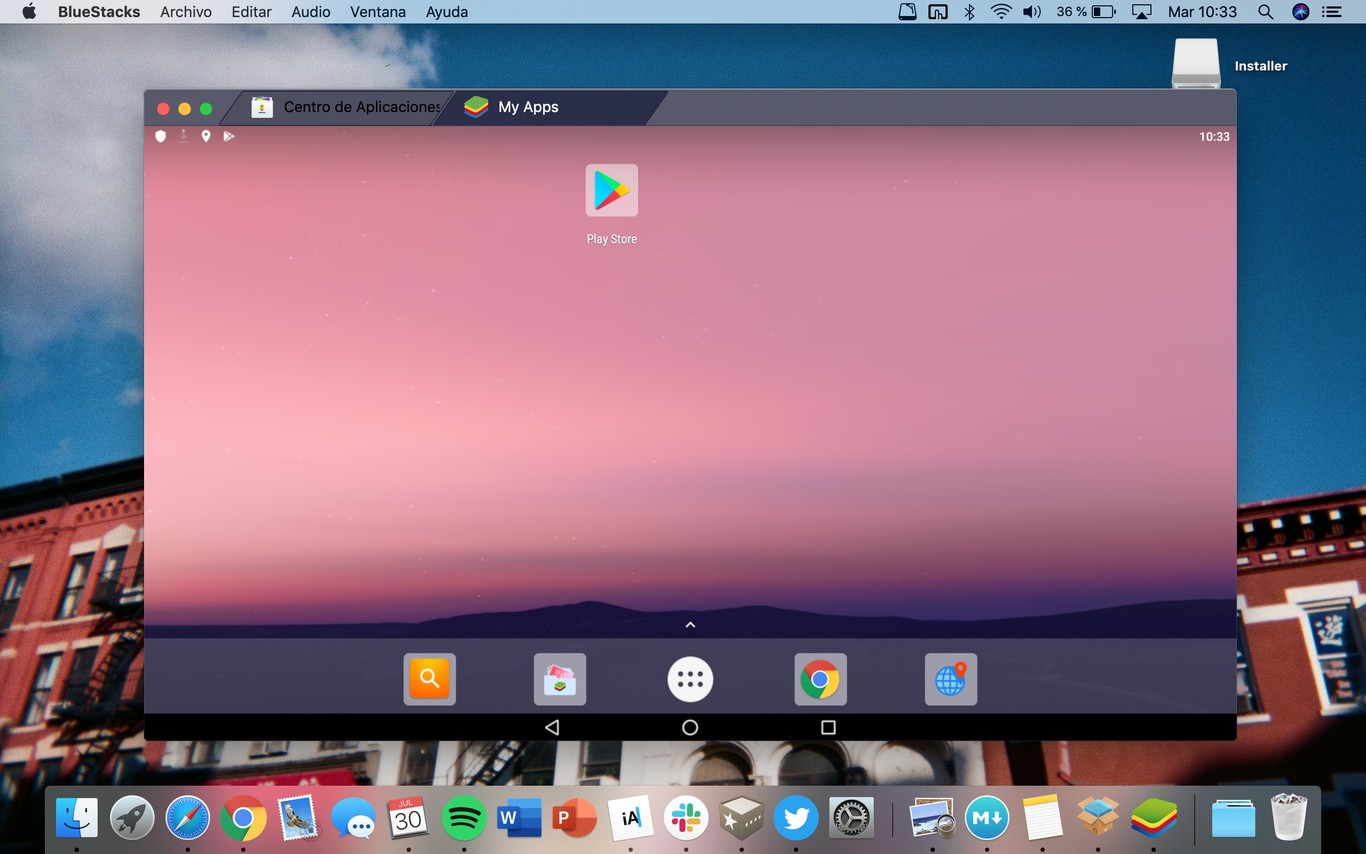
Task: Open the blue folder stack in the Dock
Action: coord(1233,818)
